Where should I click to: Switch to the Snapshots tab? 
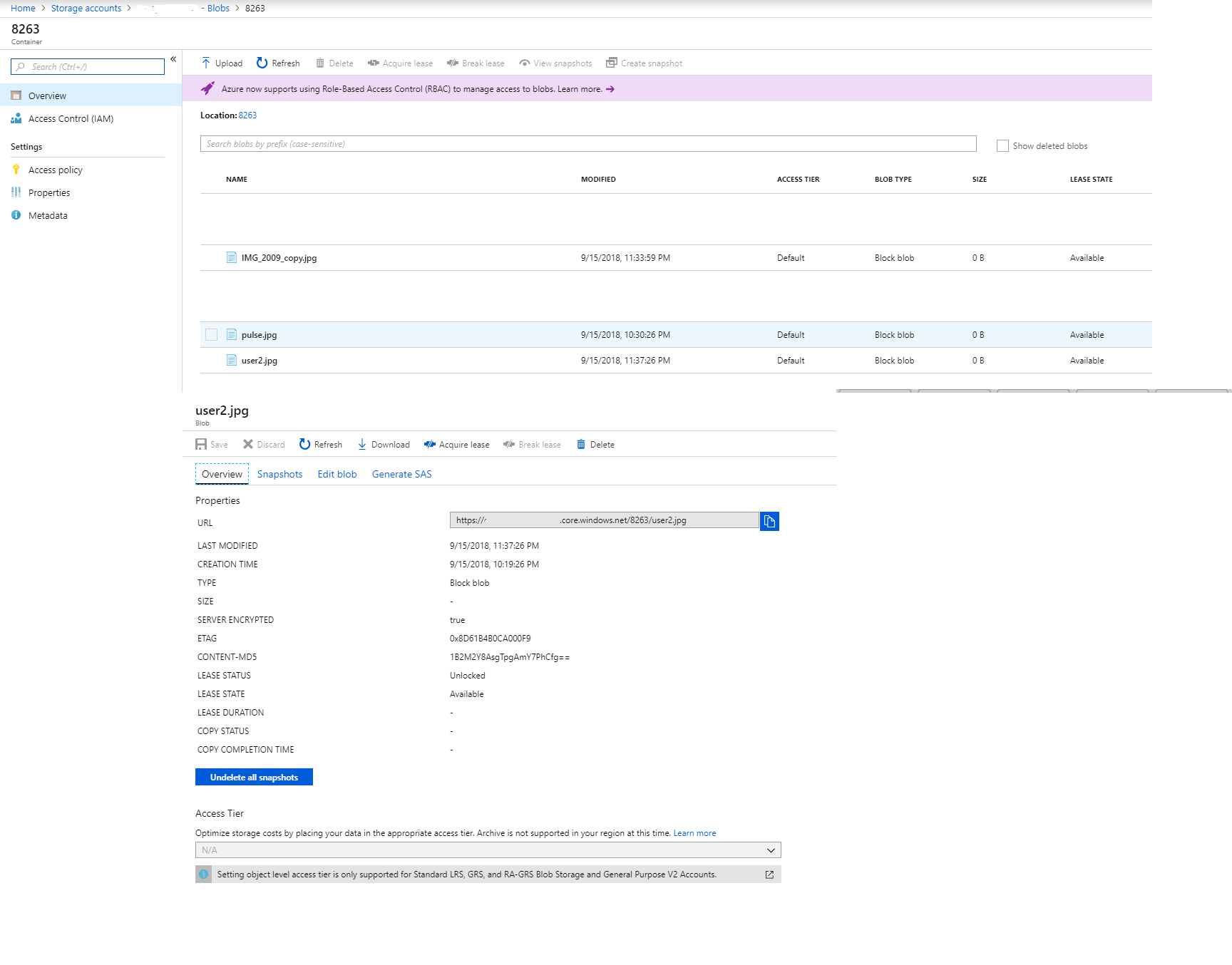click(x=279, y=474)
